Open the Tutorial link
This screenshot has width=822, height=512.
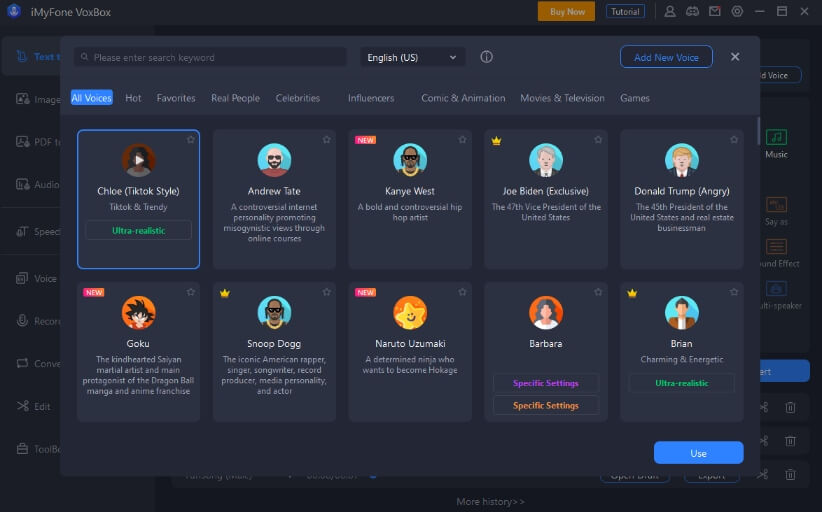pyautogui.click(x=625, y=12)
